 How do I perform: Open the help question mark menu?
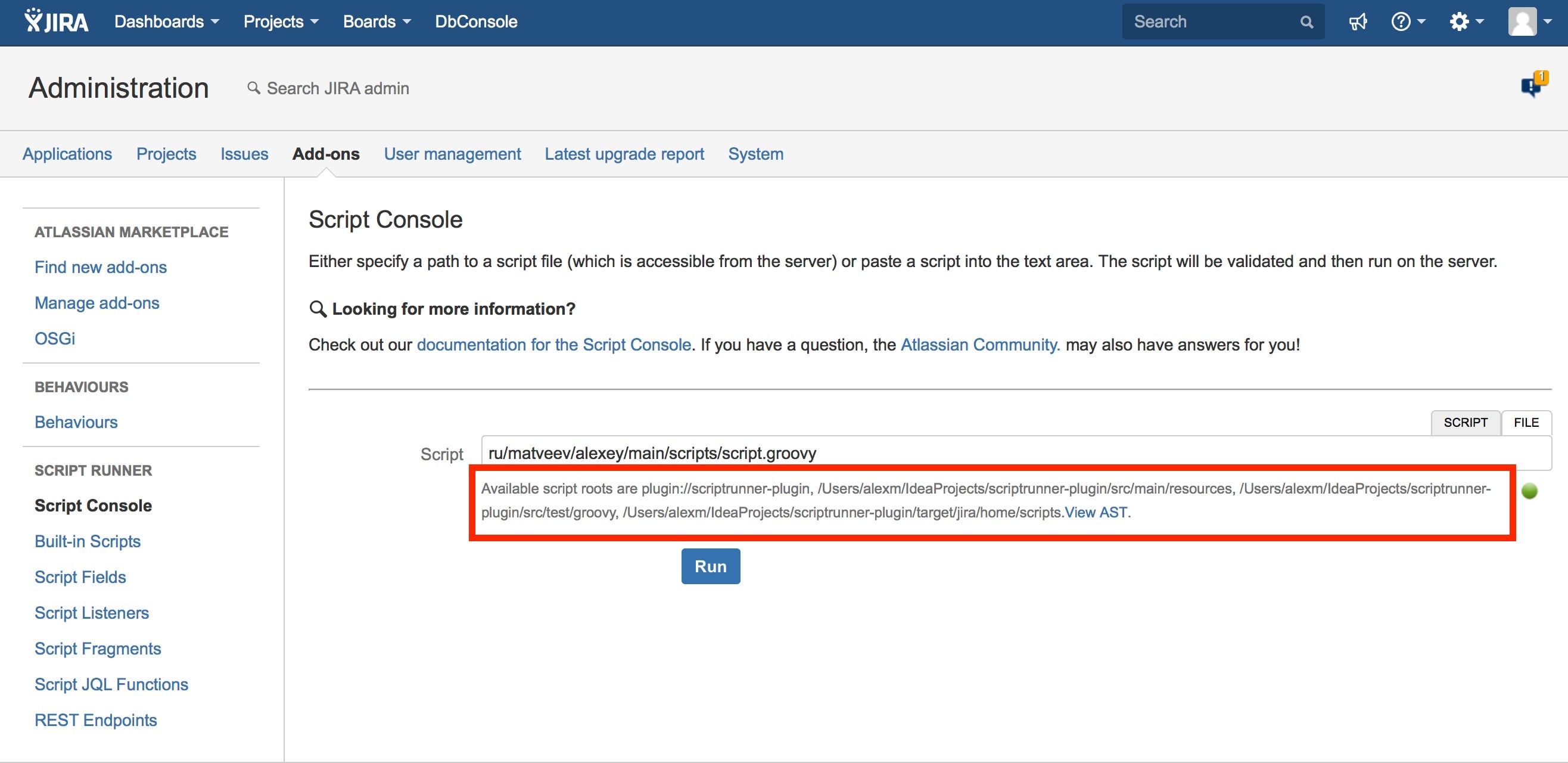pyautogui.click(x=1407, y=22)
